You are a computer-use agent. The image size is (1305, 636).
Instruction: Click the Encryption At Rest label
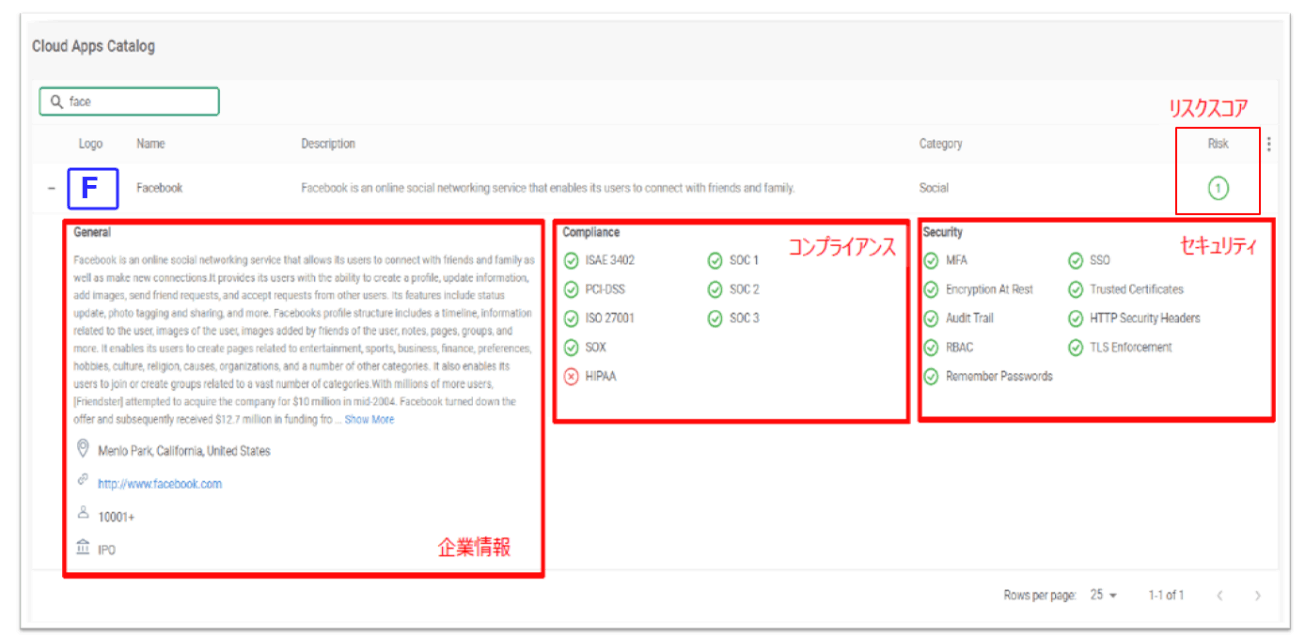click(x=990, y=290)
